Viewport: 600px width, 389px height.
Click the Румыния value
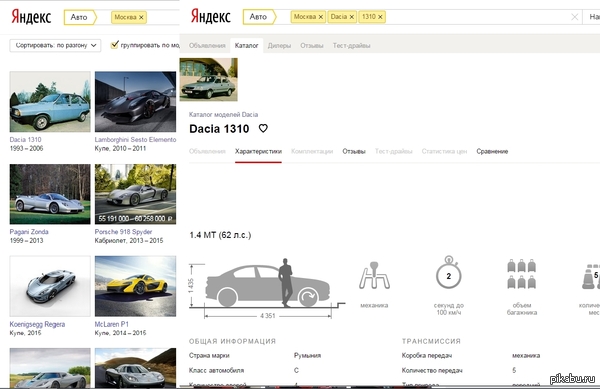coord(307,356)
